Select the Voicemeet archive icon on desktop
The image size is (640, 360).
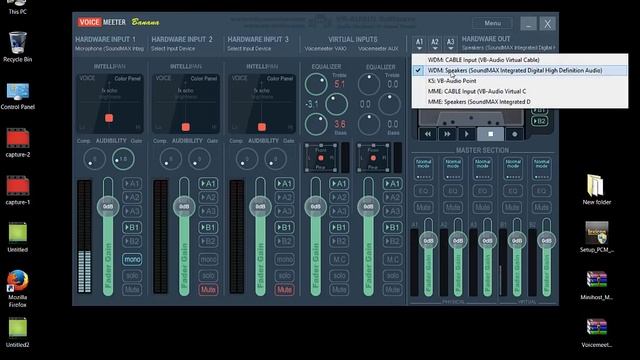(596, 333)
